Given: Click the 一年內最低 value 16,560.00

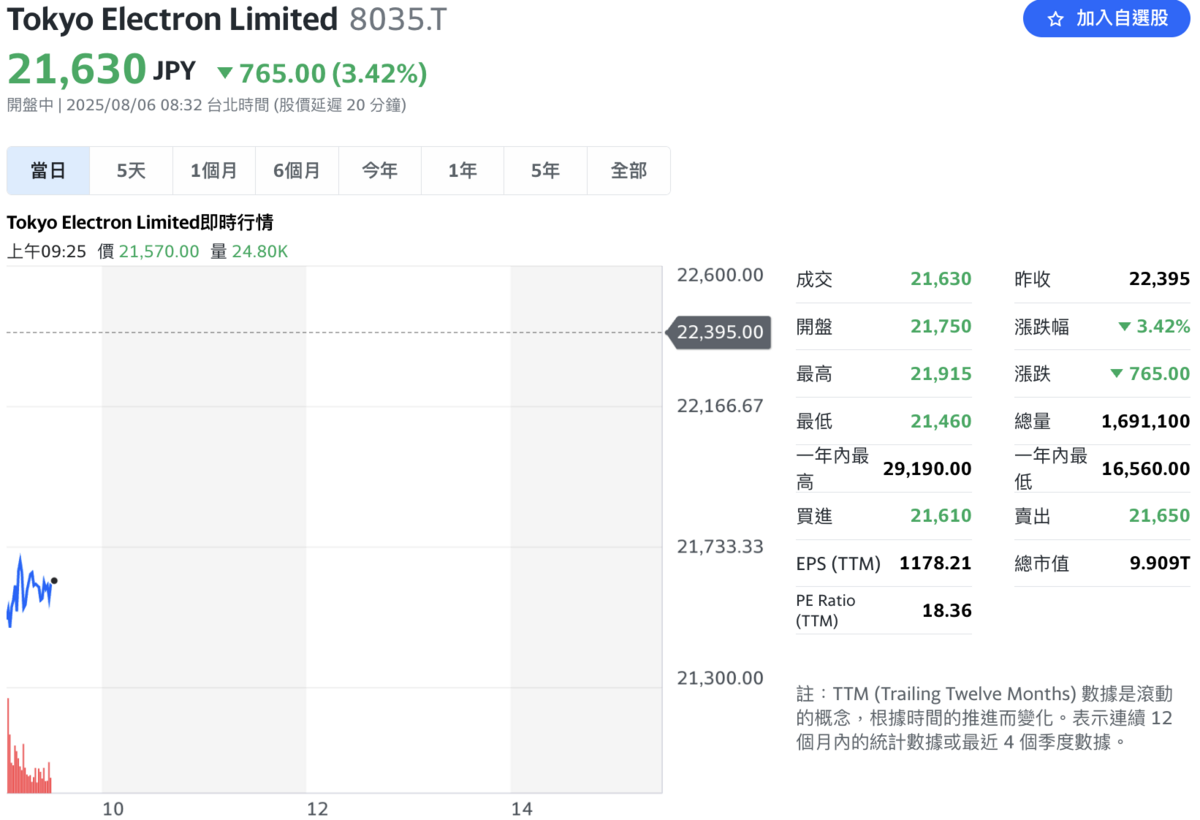Looking at the screenshot, I should pos(1146,468).
